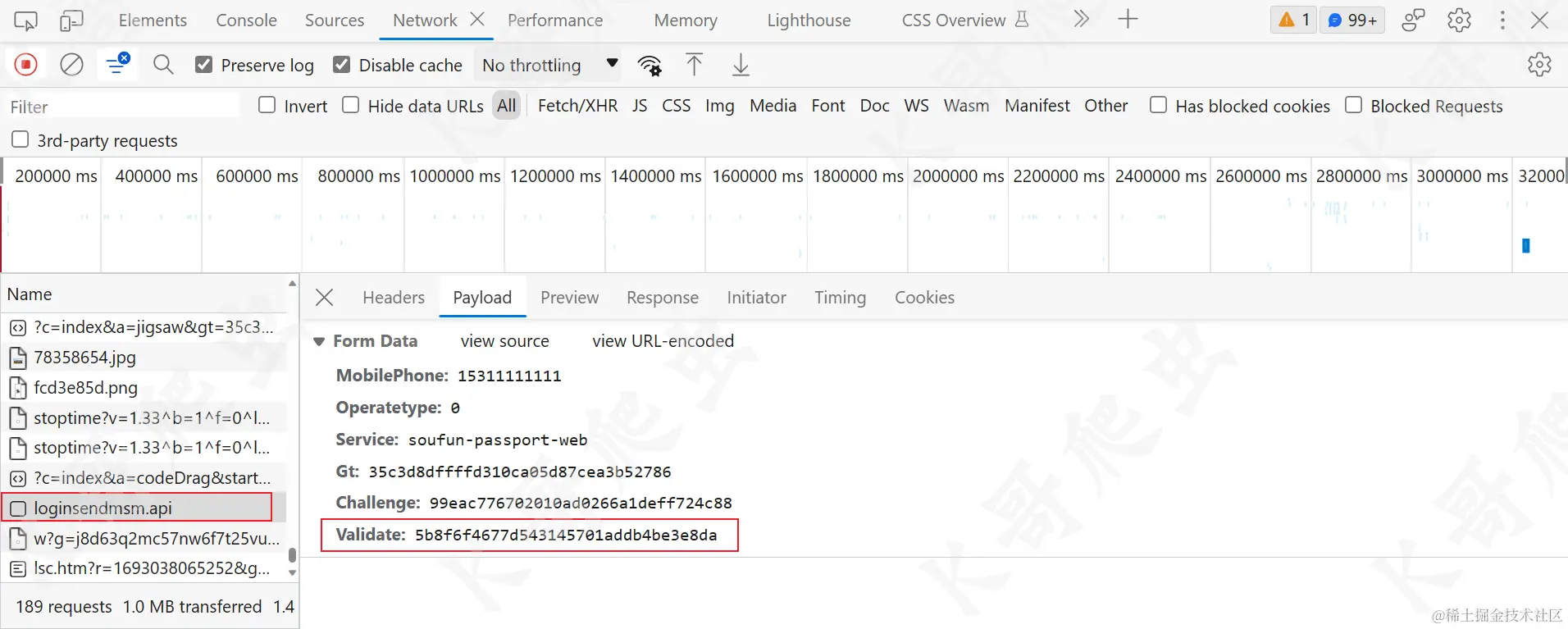The height and width of the screenshot is (629, 1568).
Task: Check Has blocked cookies
Action: tap(1159, 105)
